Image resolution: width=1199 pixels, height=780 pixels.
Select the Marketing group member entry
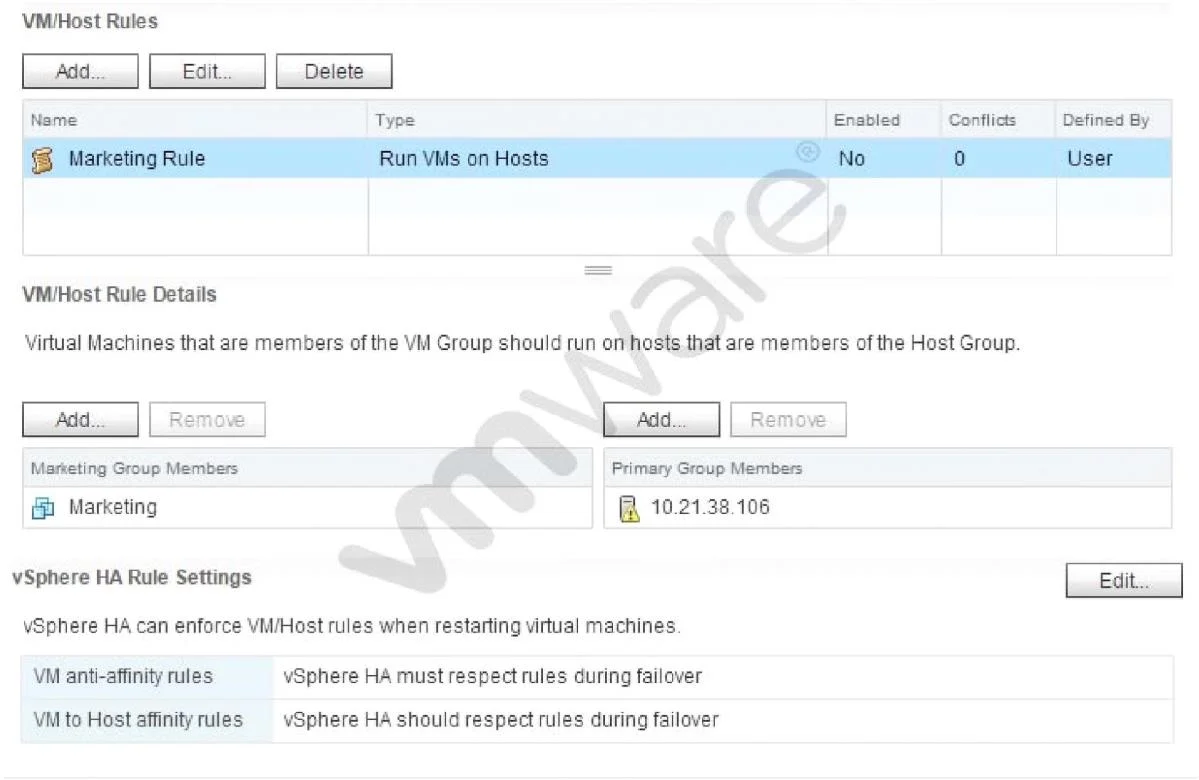click(x=307, y=508)
